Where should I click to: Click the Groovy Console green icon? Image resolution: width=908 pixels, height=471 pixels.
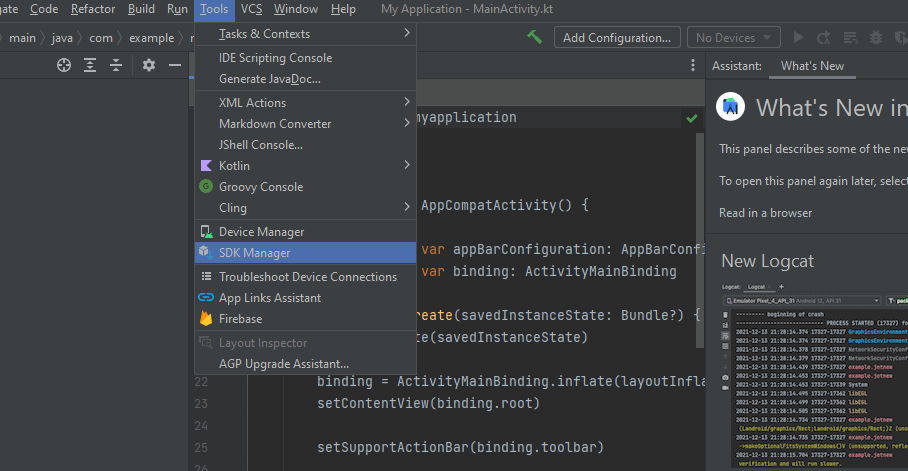tap(206, 187)
